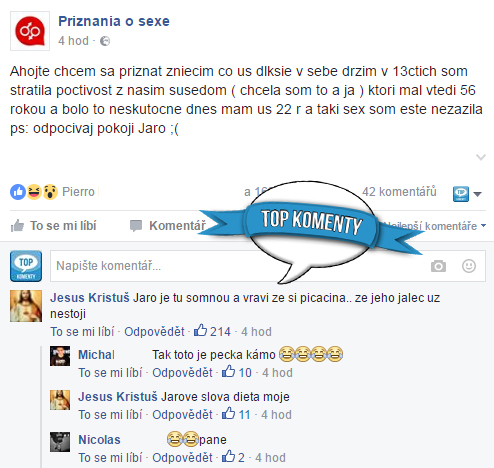Expand the post options chevron

click(x=480, y=157)
